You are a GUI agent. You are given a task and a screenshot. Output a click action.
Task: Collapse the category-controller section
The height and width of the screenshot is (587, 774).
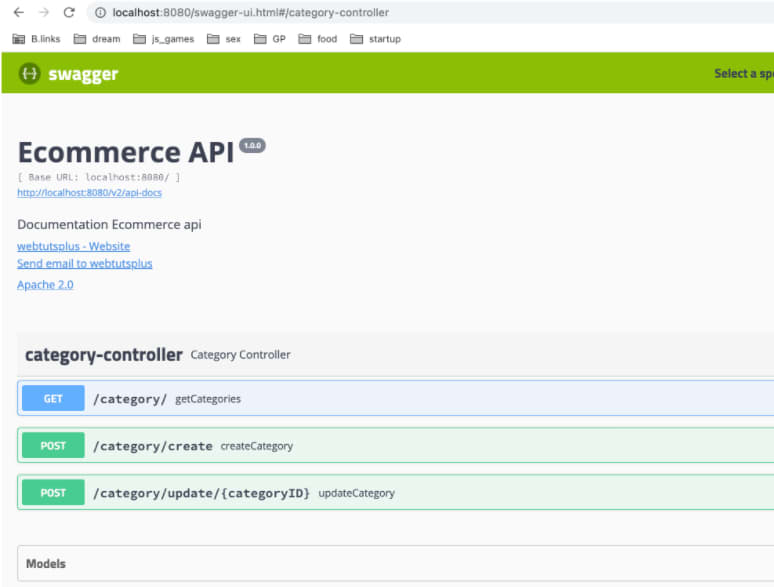[x=104, y=354]
